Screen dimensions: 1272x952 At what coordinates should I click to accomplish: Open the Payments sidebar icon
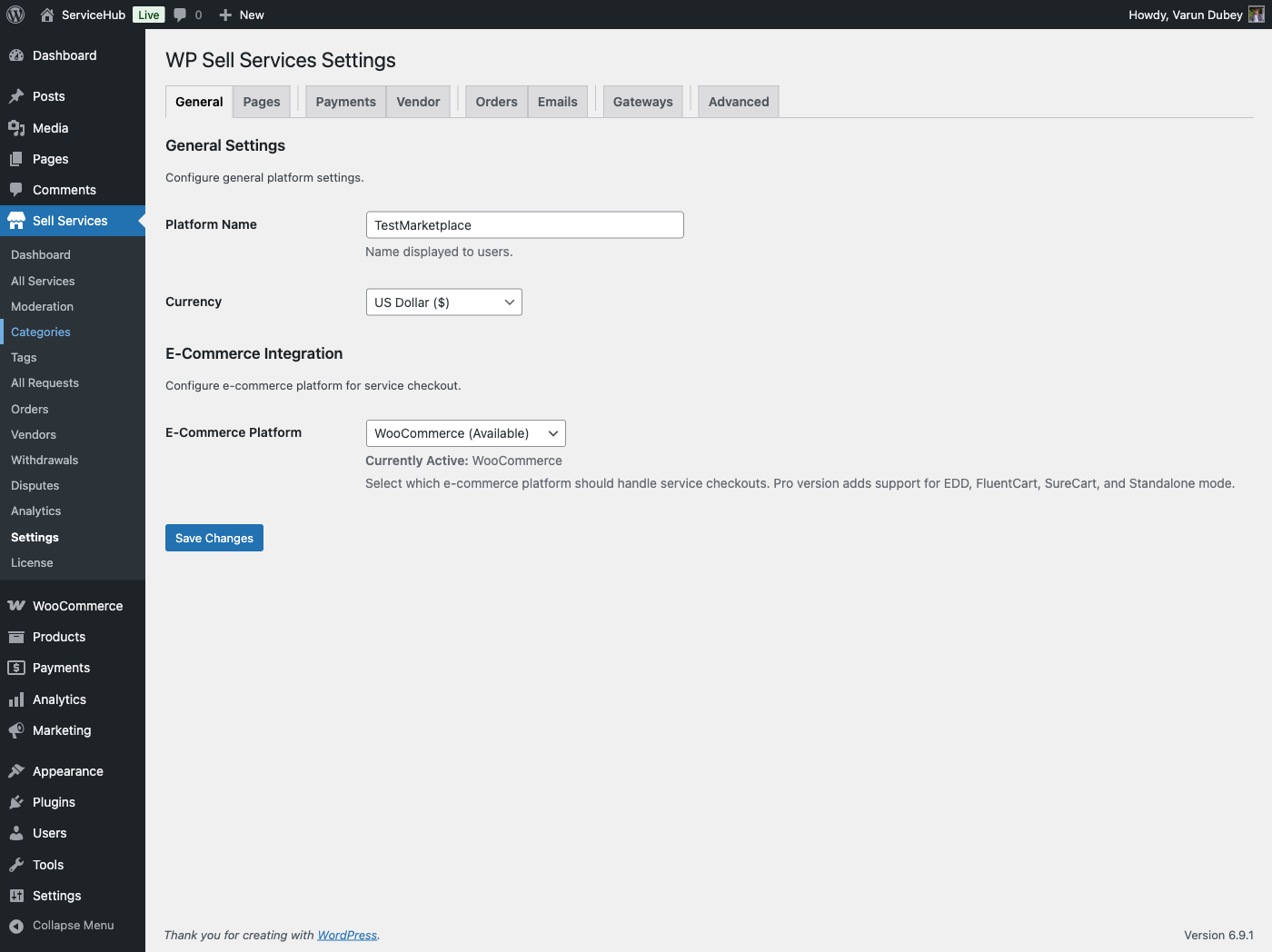click(16, 668)
